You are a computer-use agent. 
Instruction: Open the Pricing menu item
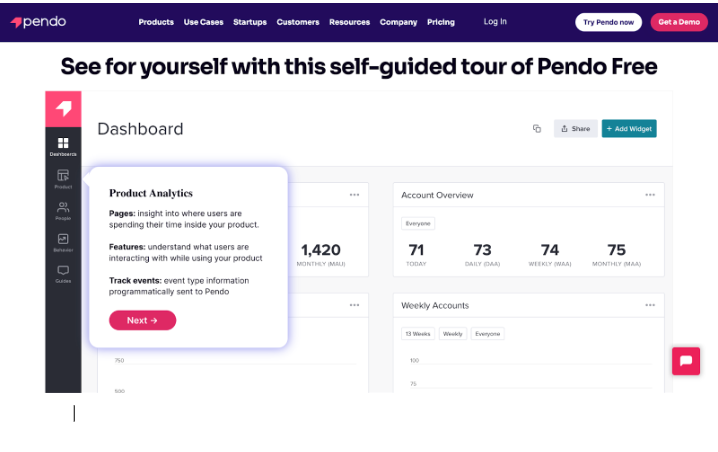(440, 22)
